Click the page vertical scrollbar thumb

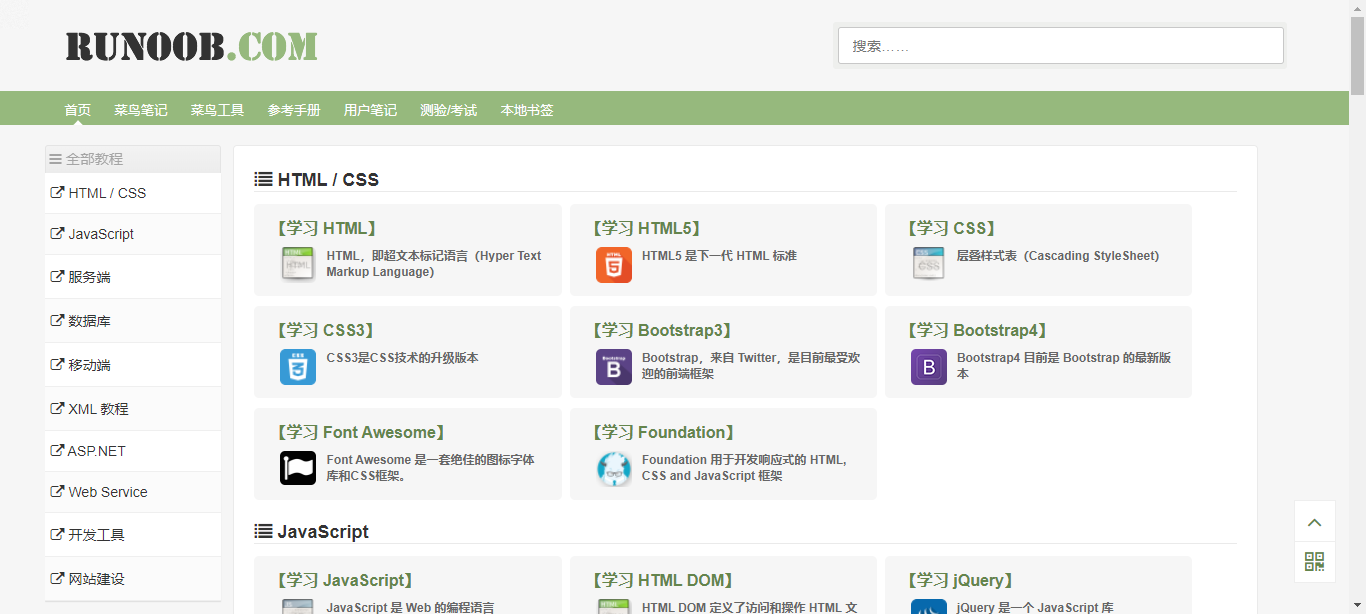[1357, 56]
